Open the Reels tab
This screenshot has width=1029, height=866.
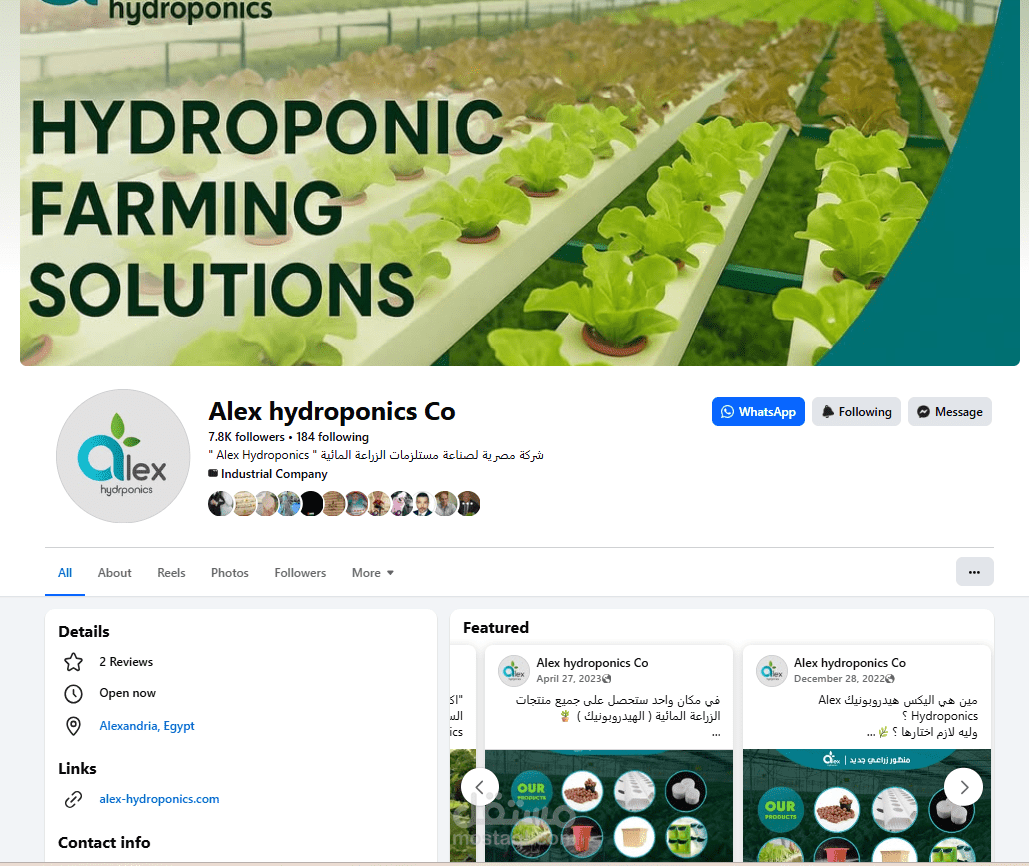171,573
